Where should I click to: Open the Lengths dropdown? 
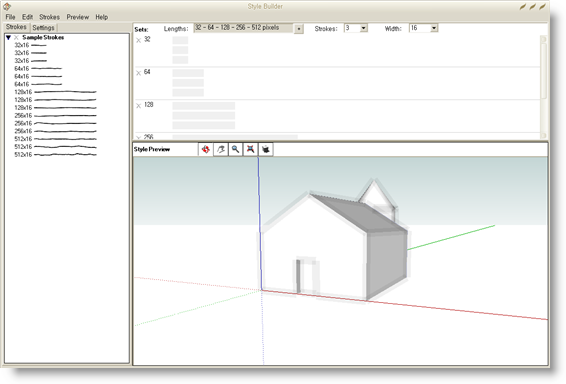(299, 29)
